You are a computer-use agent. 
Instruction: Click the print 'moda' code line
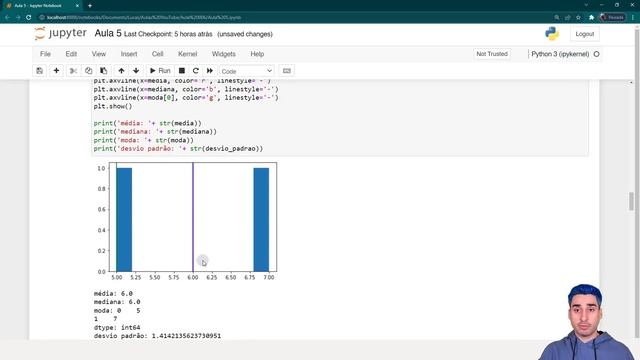(144, 140)
